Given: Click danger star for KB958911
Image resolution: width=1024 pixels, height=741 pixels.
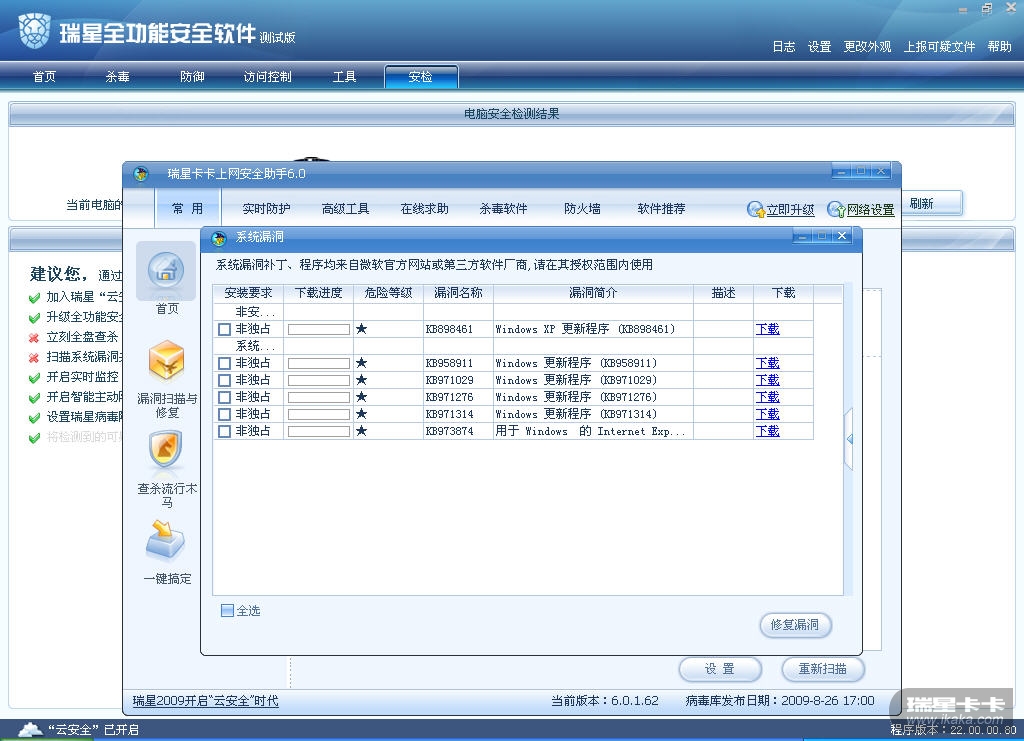Looking at the screenshot, I should (x=361, y=362).
